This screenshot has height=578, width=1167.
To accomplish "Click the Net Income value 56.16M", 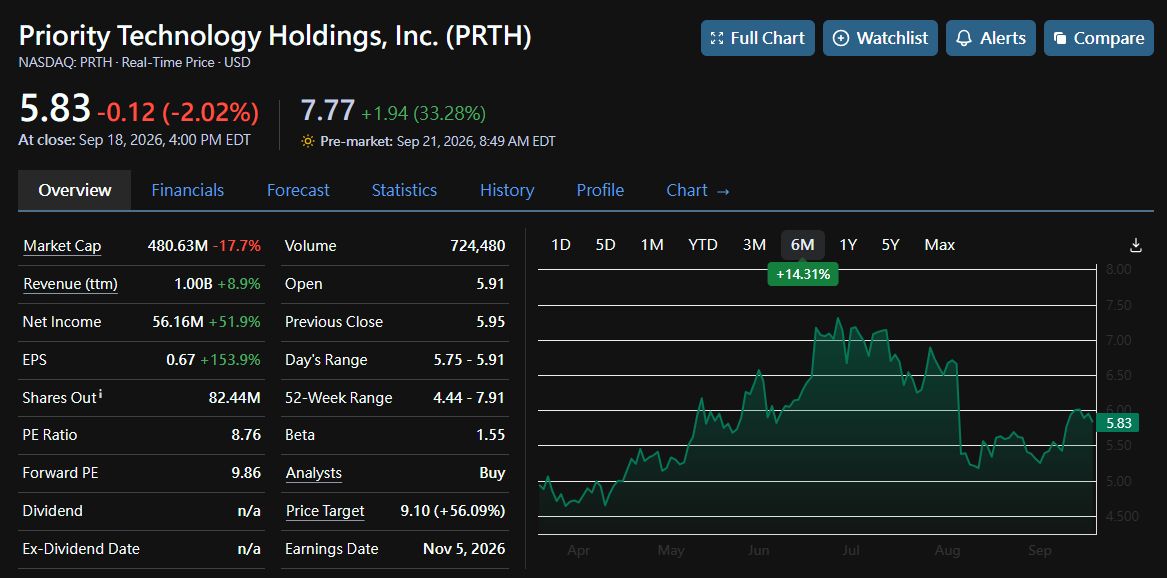I will pos(178,322).
